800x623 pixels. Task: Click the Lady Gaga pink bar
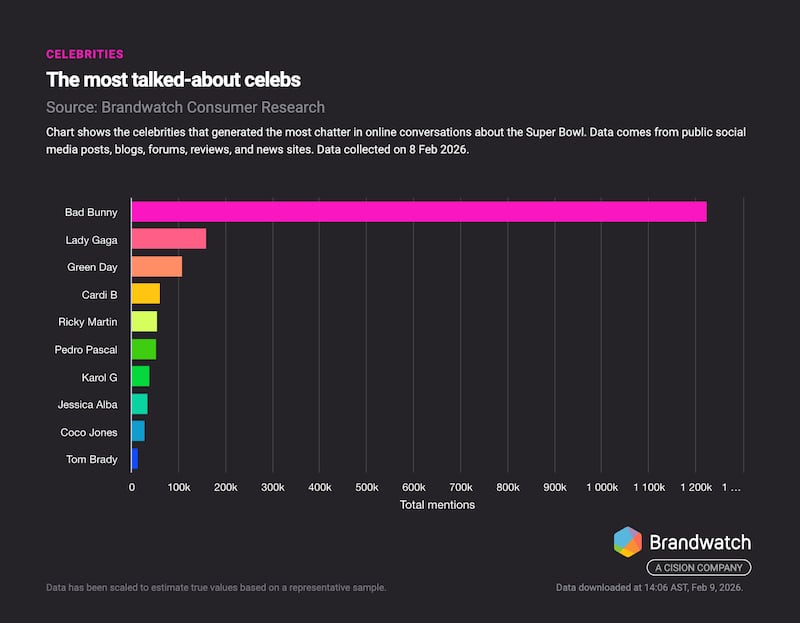(168, 239)
